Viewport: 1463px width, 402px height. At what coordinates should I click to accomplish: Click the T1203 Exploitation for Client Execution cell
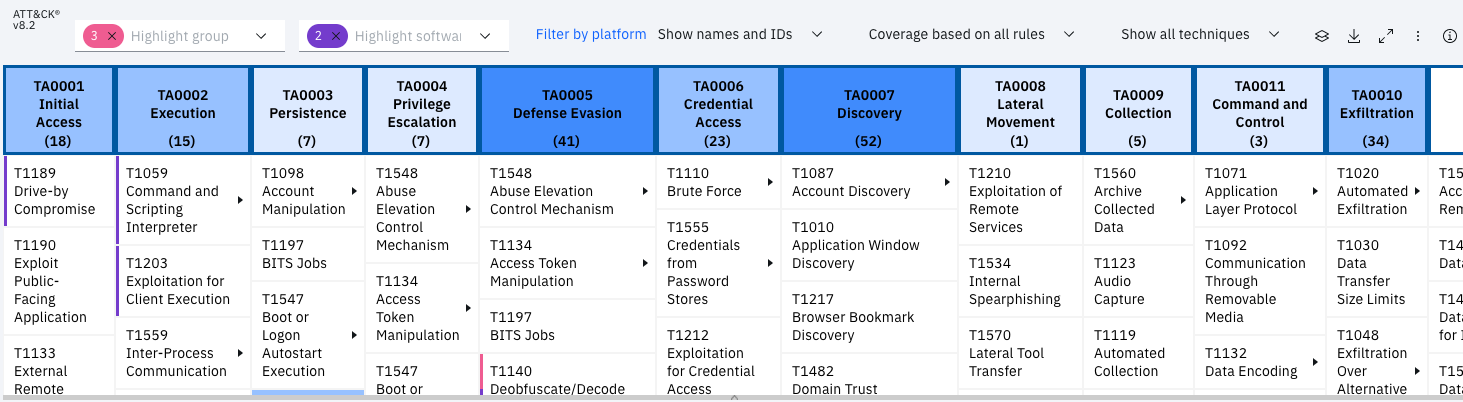click(182, 281)
